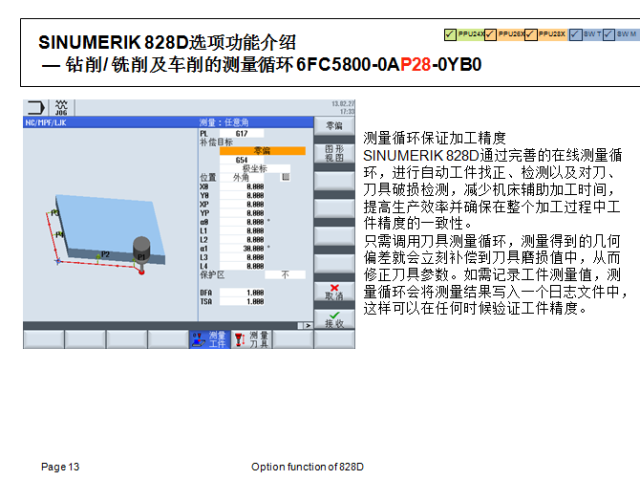Toggle the PPU24X checkbox
640x480 pixels.
[450, 34]
